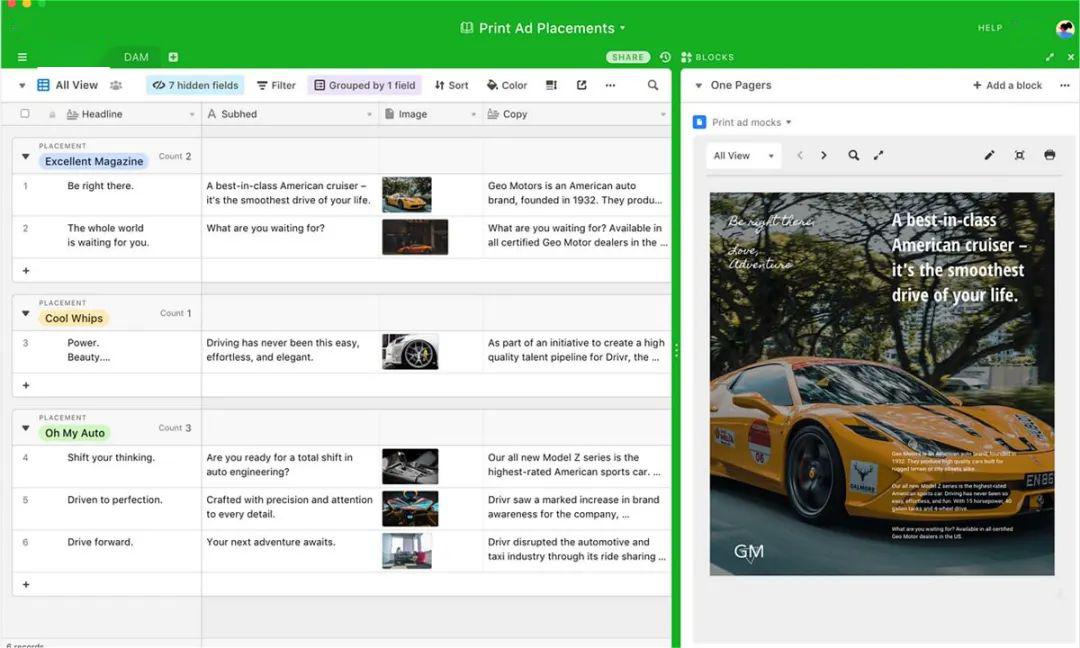Switch to the DAM table tab
The width and height of the screenshot is (1080, 648).
point(136,57)
